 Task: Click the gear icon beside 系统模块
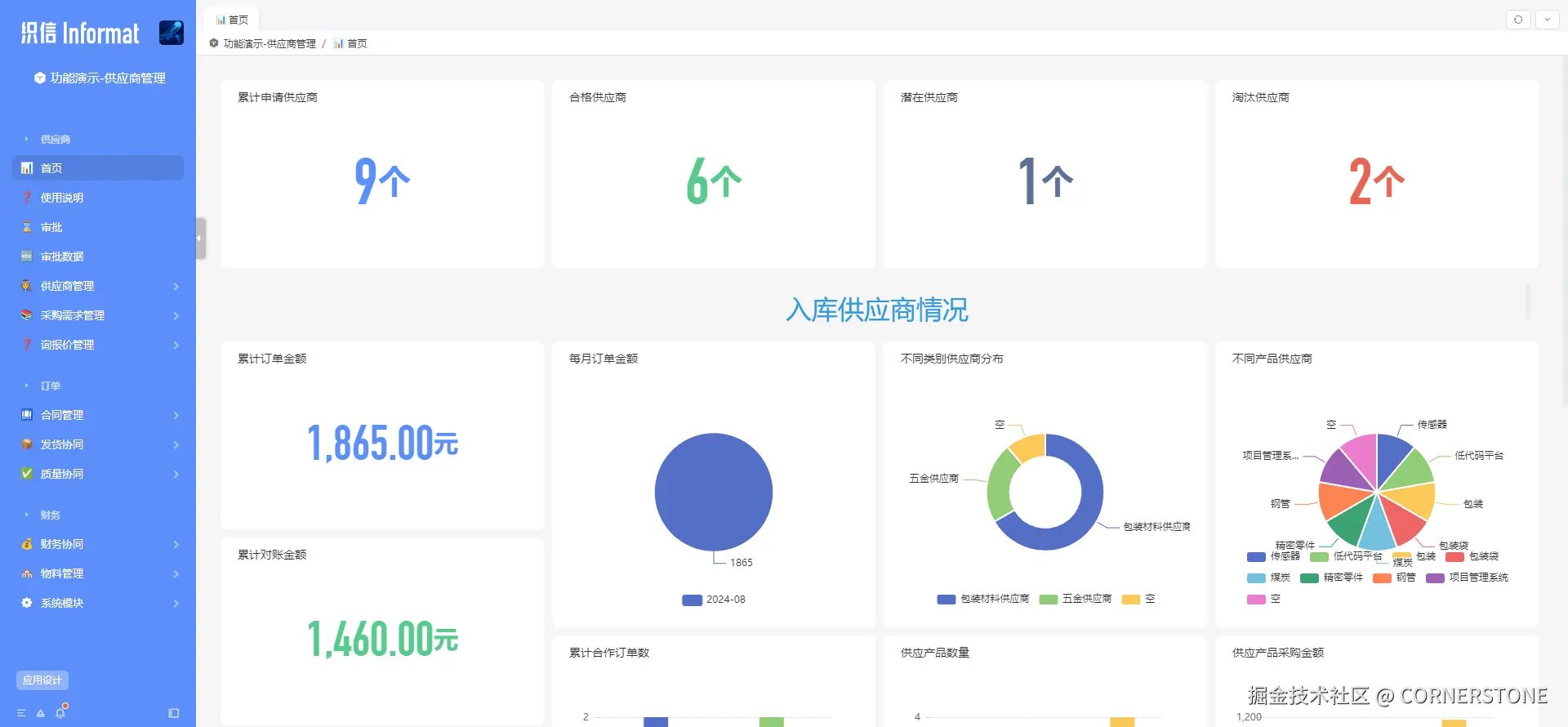click(x=27, y=603)
